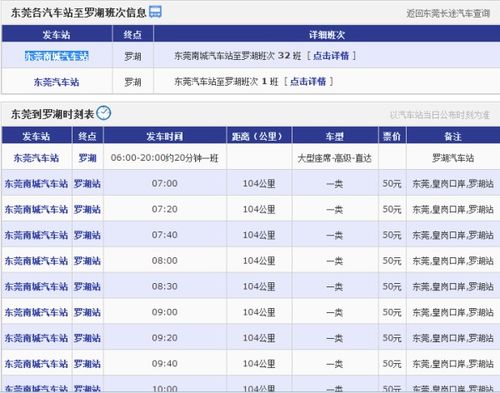Select the 09:20 departure time cell
500x393 pixels.
165,338
